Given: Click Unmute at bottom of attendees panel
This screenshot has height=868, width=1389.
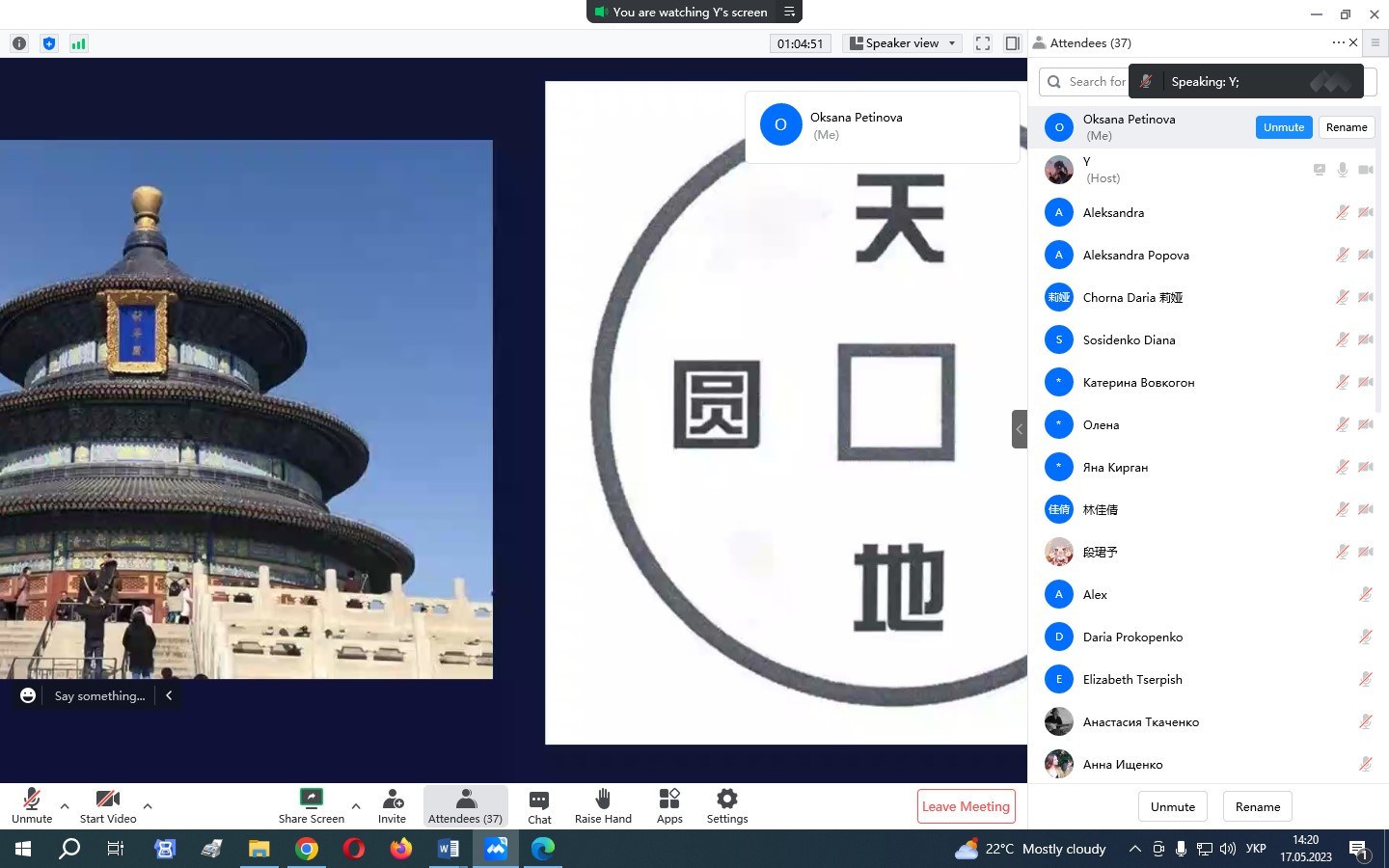Looking at the screenshot, I should coord(1173,807).
